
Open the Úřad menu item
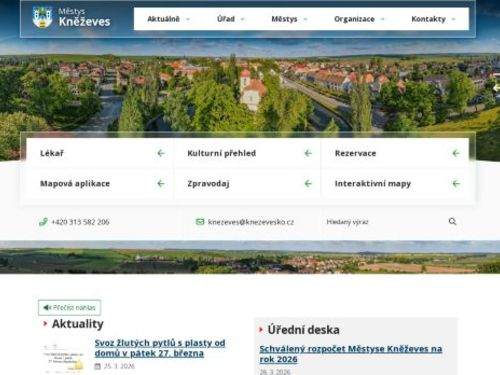[226, 19]
